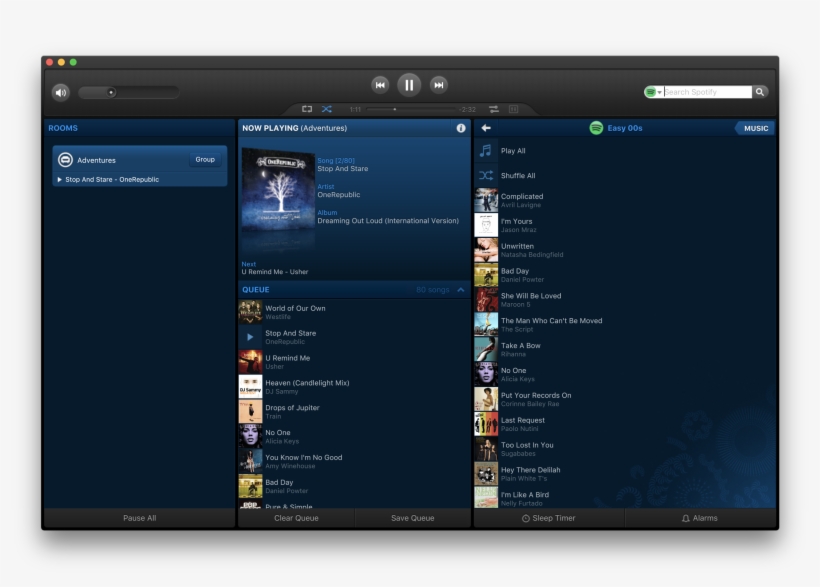820x587 pixels.
Task: Open track info via the Now Playing info icon
Action: (x=459, y=127)
